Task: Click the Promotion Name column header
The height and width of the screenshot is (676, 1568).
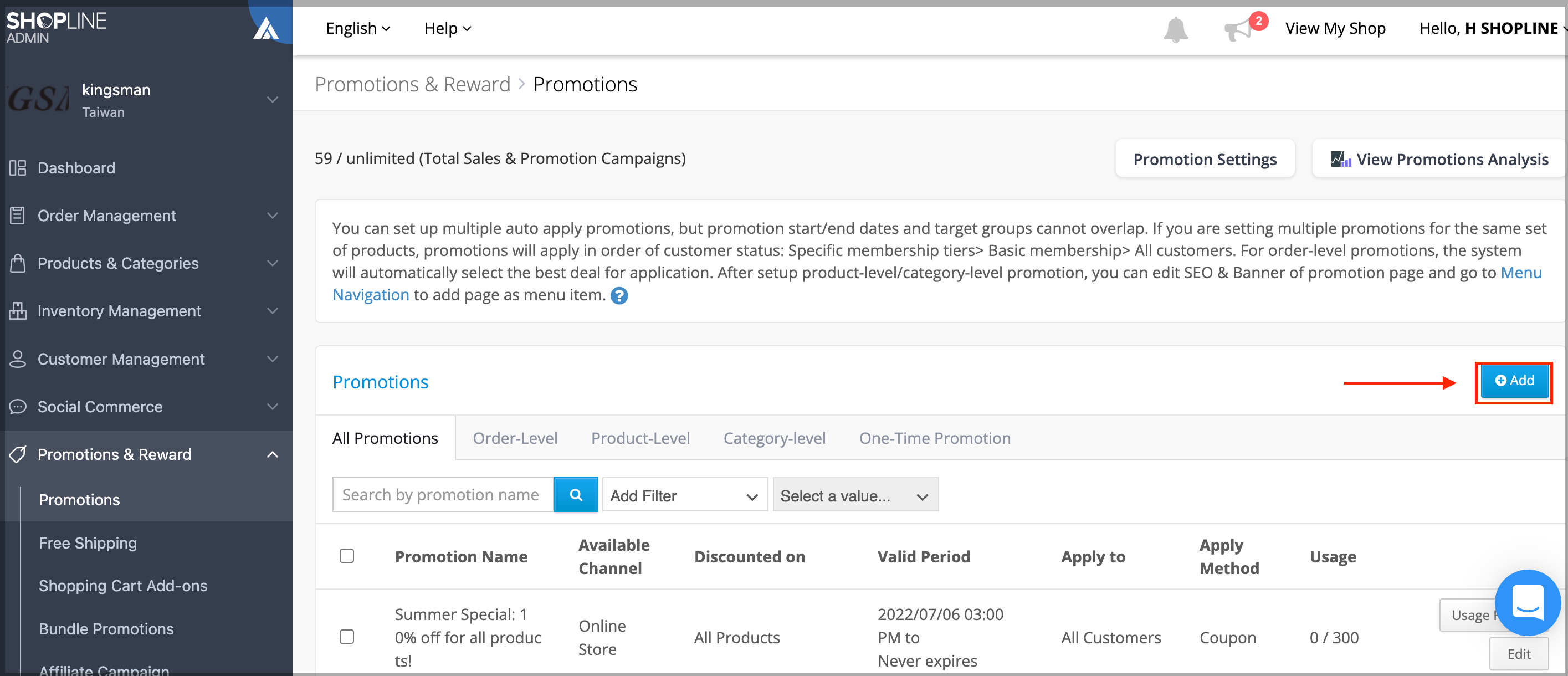Action: click(x=461, y=557)
